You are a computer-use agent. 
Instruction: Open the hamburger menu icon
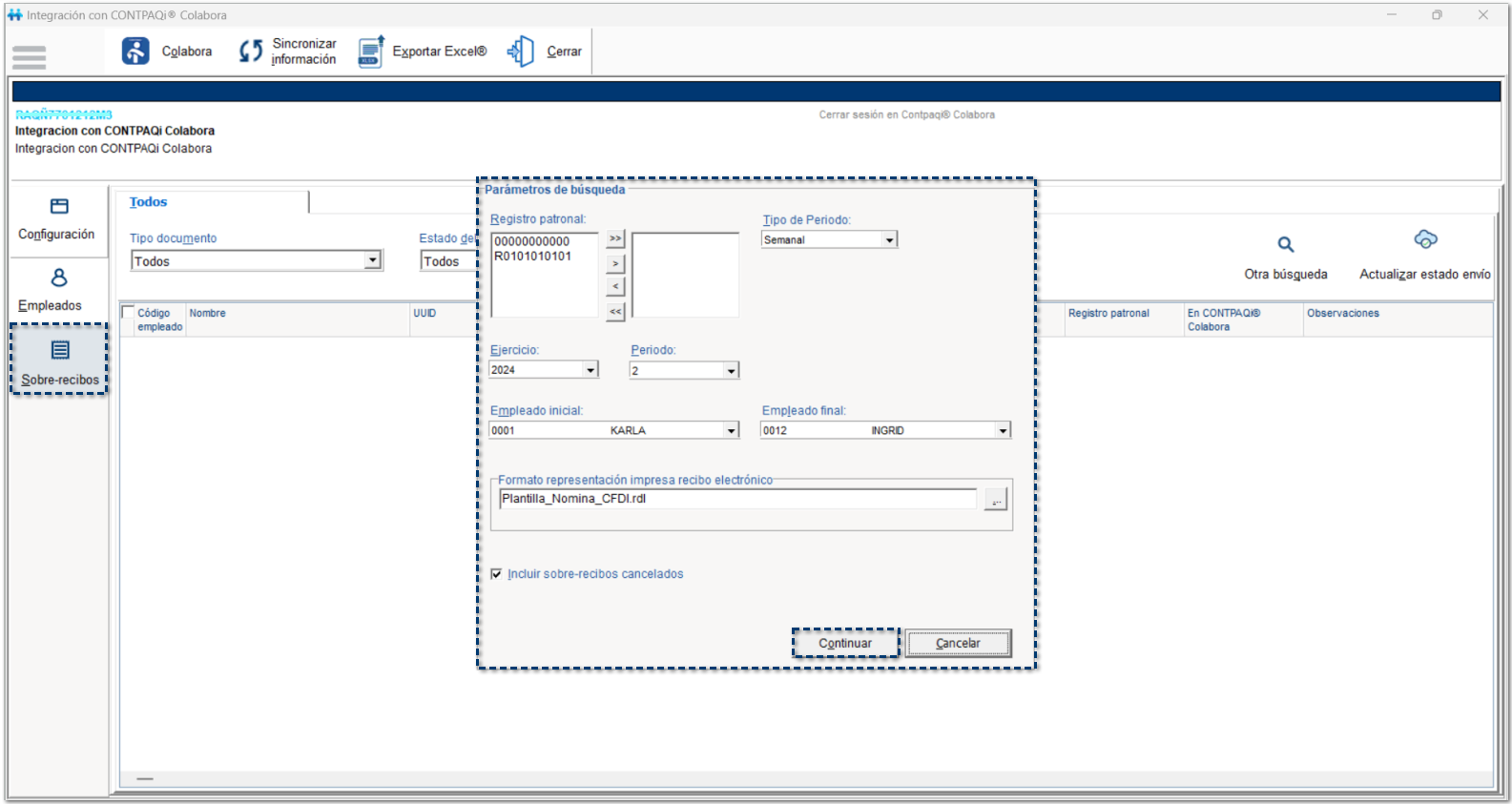pyautogui.click(x=29, y=58)
